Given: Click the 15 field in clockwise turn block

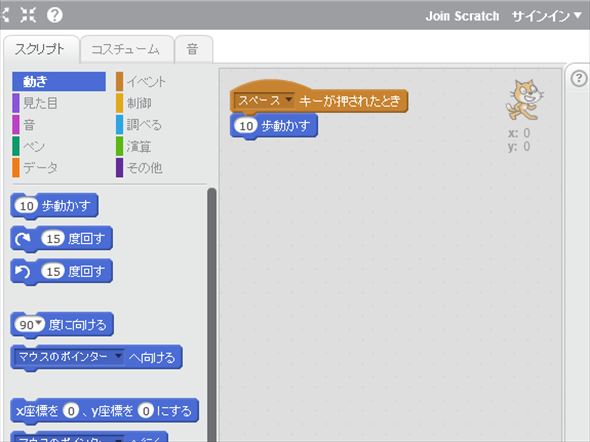Looking at the screenshot, I should coord(53,238).
